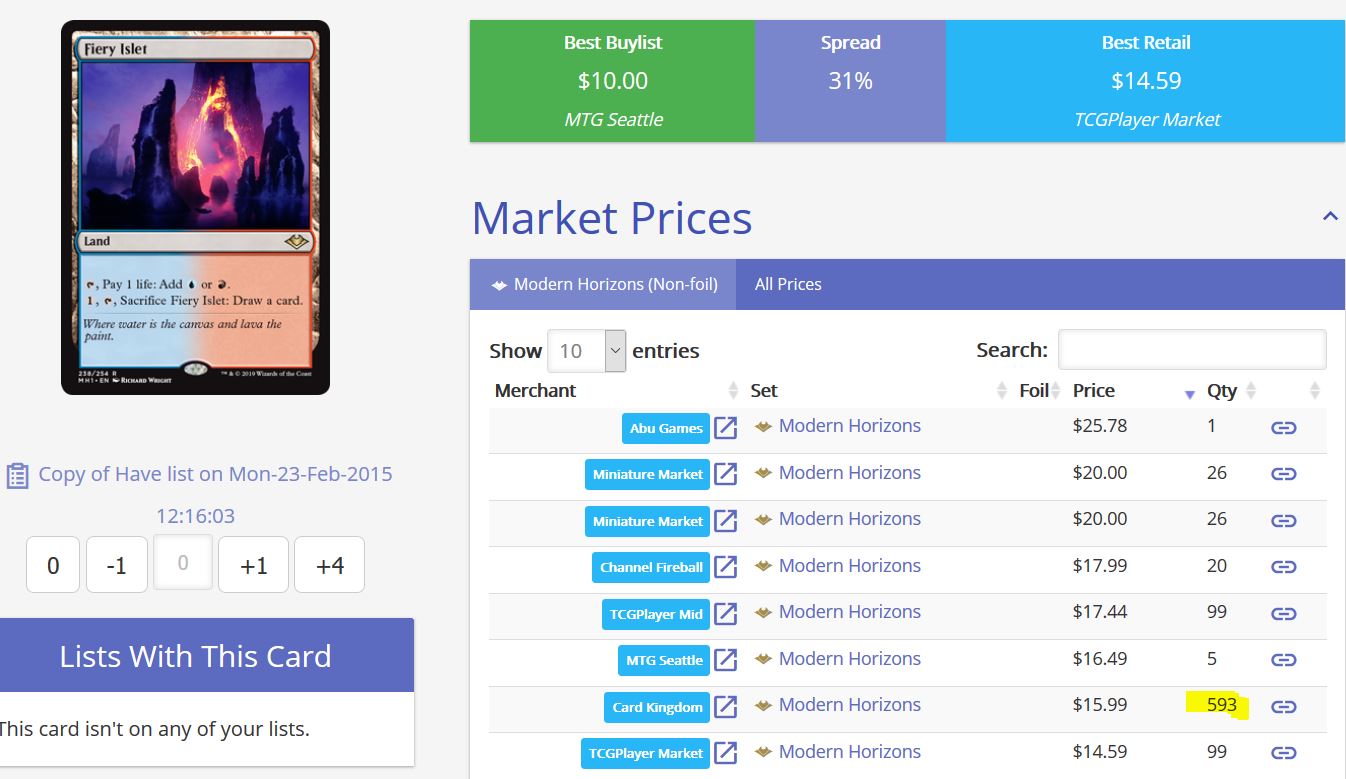Select the Modern Horizons (Non-foil) tab

coord(604,284)
